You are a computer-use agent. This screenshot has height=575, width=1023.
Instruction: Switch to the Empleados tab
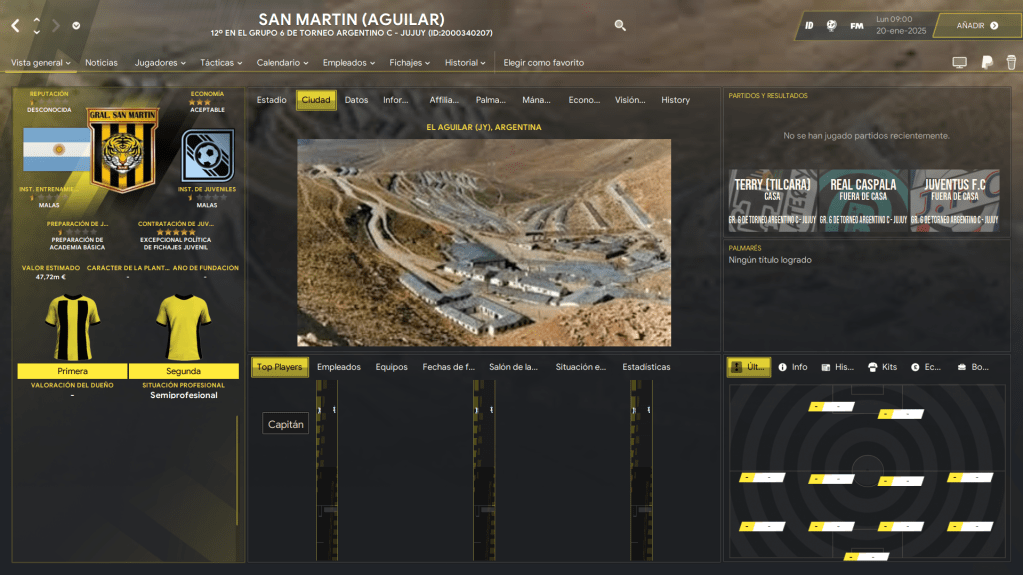[x=338, y=367]
